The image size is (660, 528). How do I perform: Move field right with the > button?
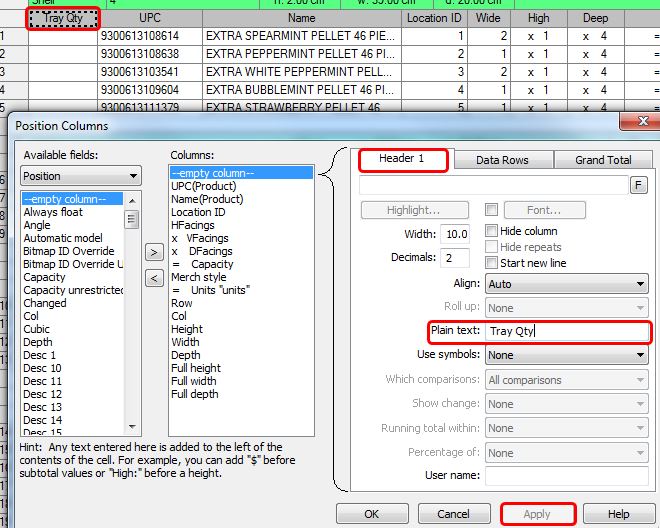pos(154,252)
